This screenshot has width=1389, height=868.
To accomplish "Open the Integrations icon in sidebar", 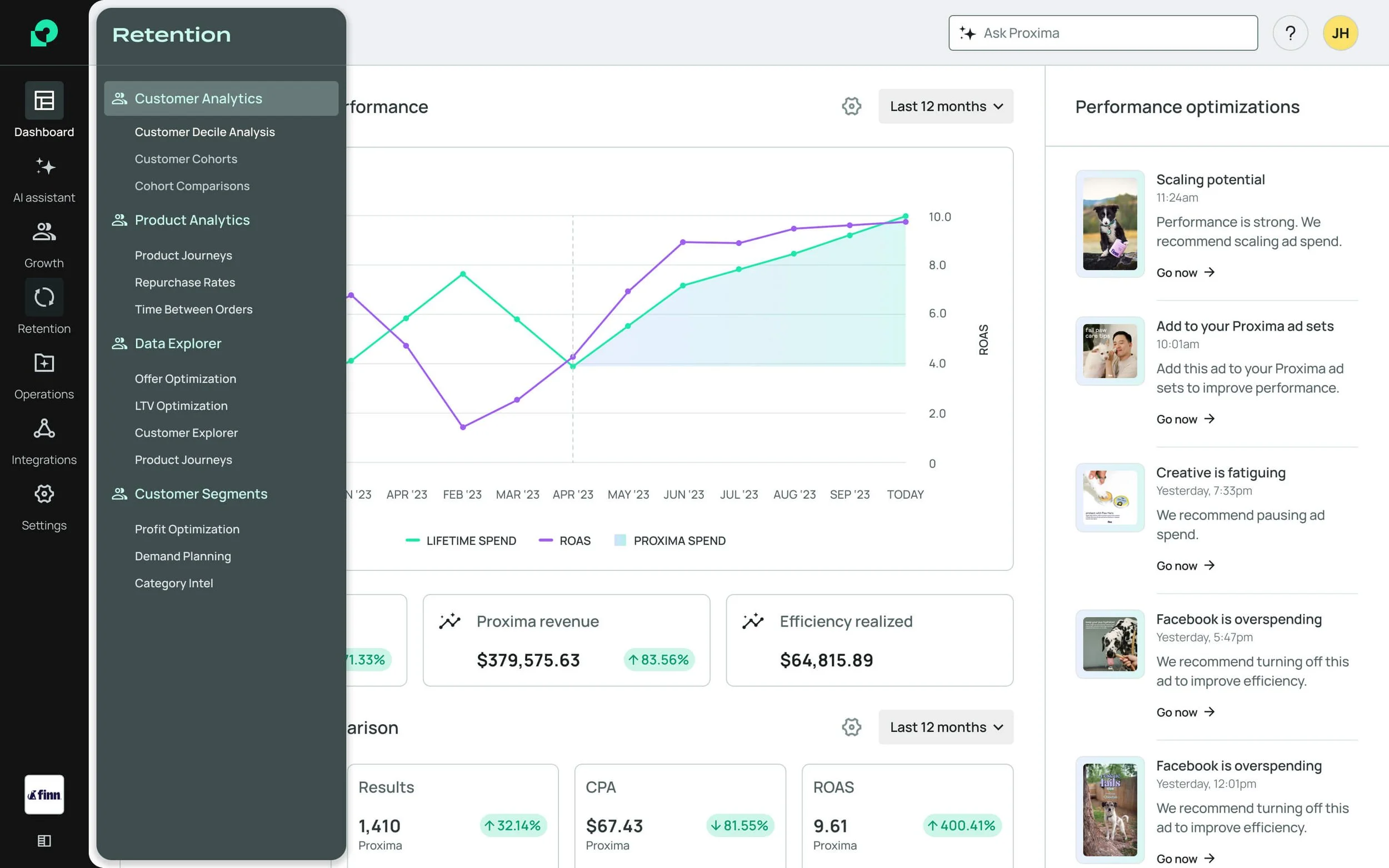I will click(x=44, y=428).
